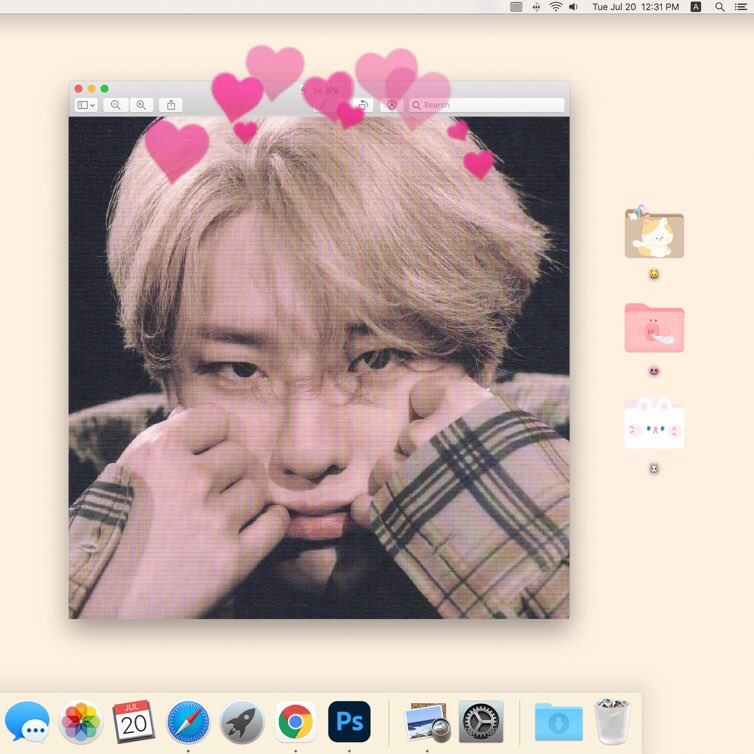Open the sidebar view dropdown in Preview
This screenshot has width=754, height=754.
pyautogui.click(x=87, y=105)
